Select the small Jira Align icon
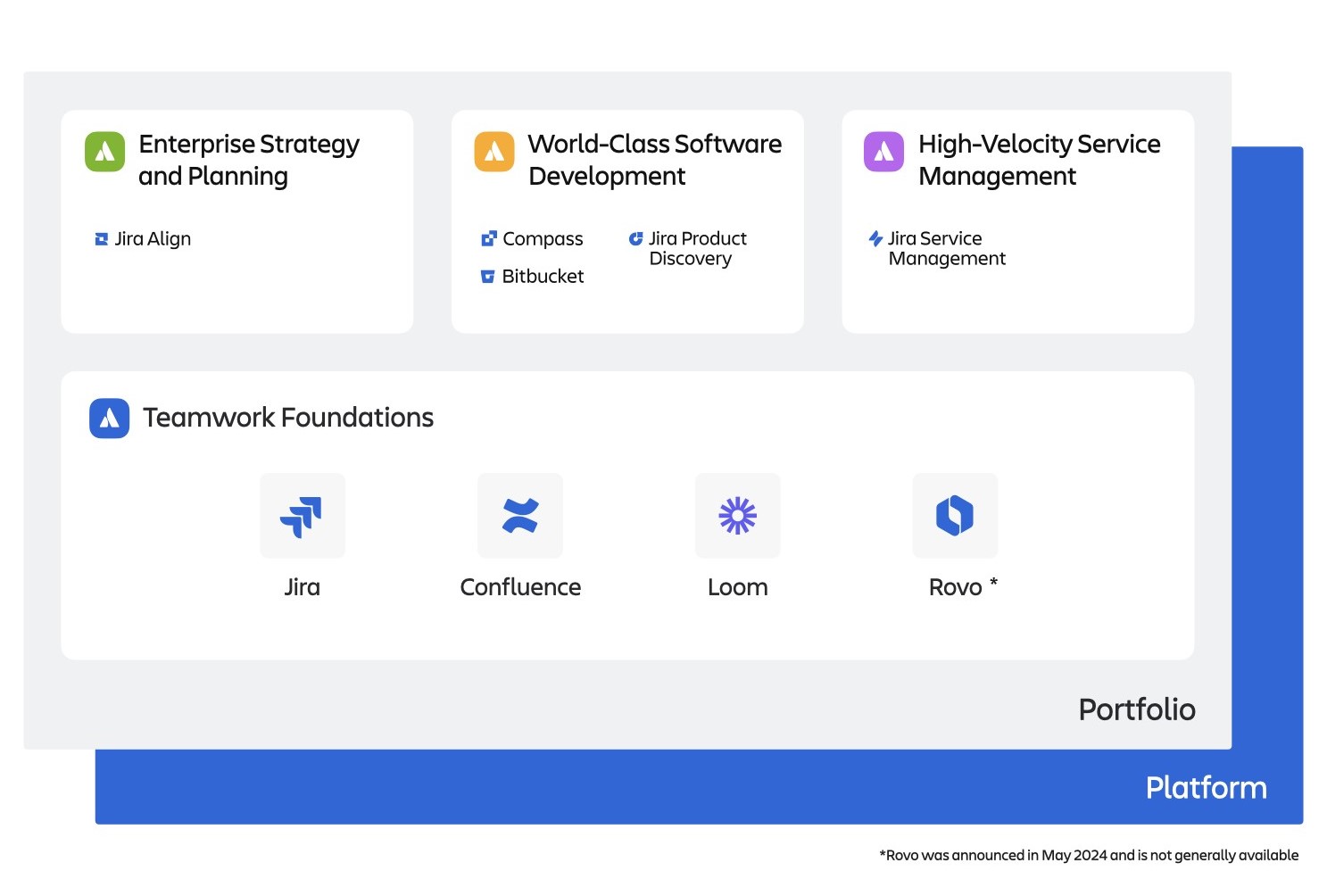The height and width of the screenshot is (896, 1327). pos(102,239)
